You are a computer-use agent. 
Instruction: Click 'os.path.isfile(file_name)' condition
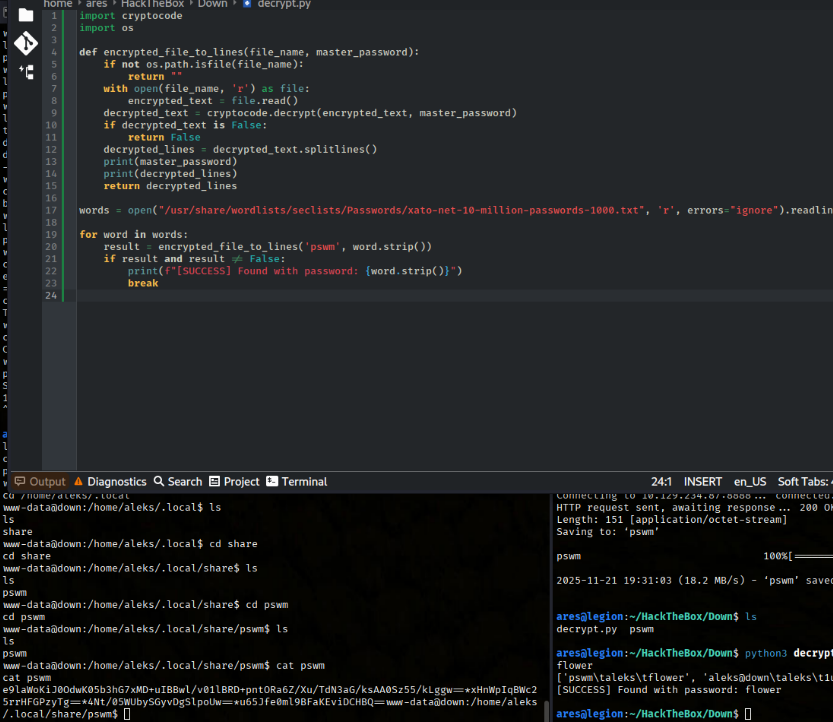click(222, 64)
